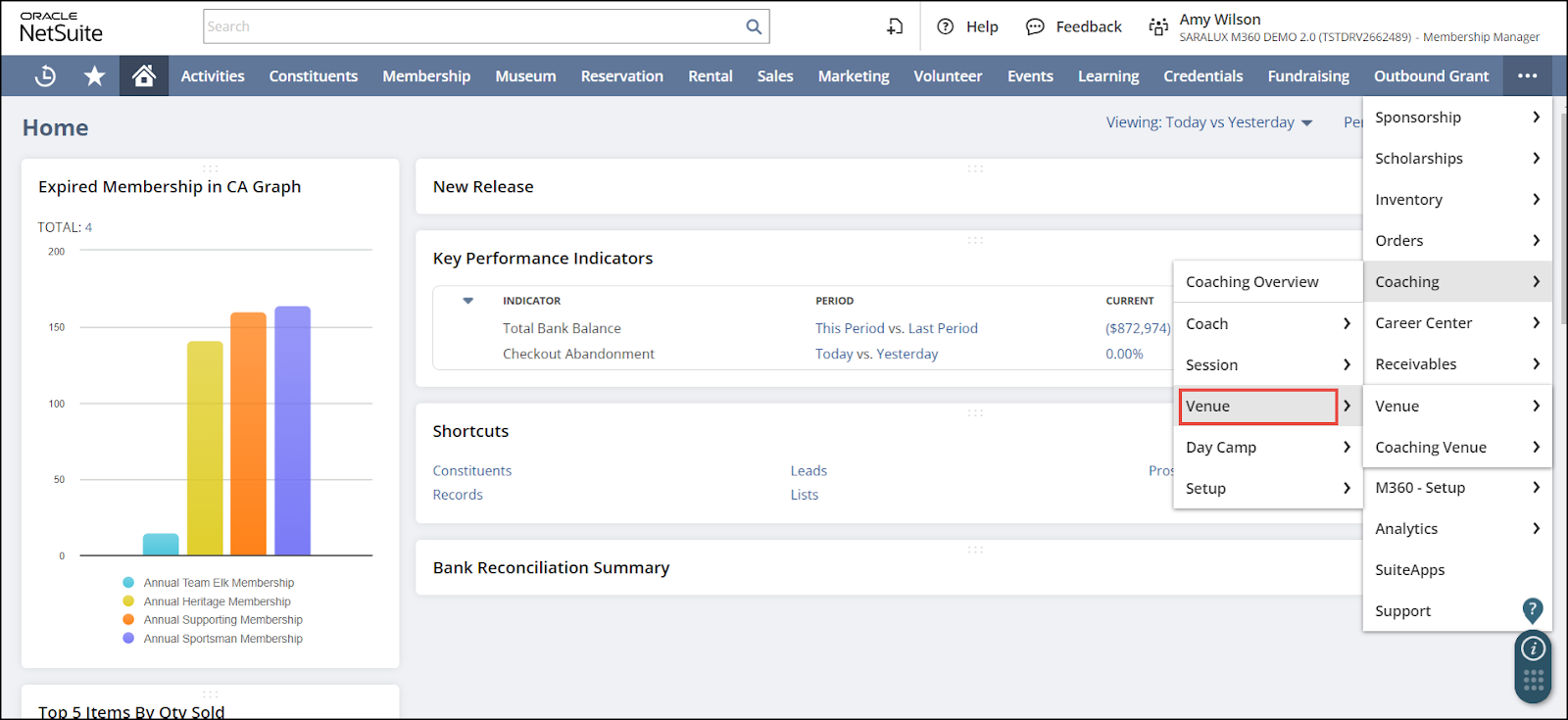Image resolution: width=1568 pixels, height=720 pixels.
Task: Click the Help question mark icon
Action: click(x=946, y=26)
